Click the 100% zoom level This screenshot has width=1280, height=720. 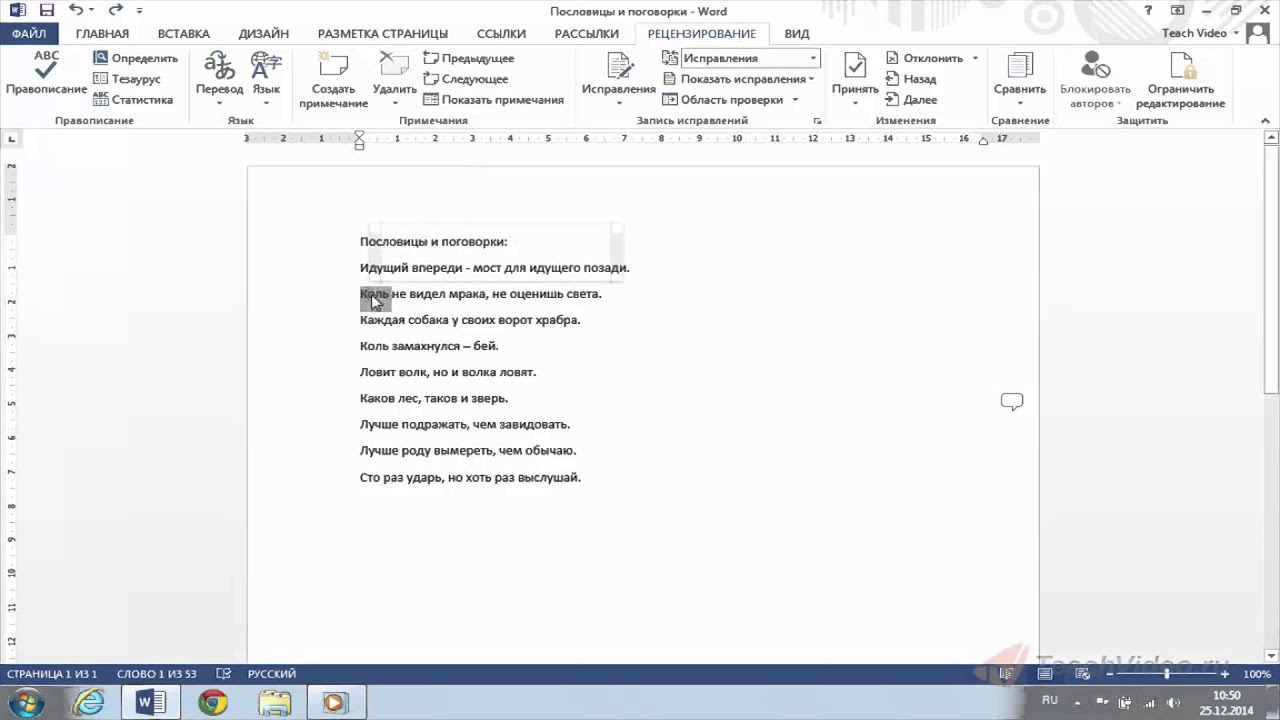point(1257,674)
